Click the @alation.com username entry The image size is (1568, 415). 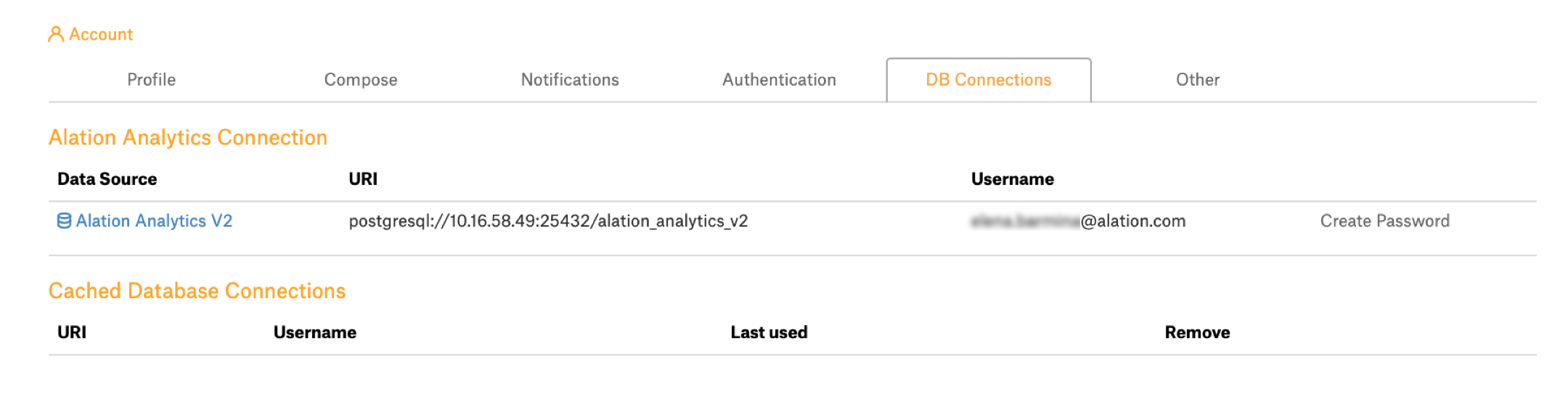[x=1078, y=221]
